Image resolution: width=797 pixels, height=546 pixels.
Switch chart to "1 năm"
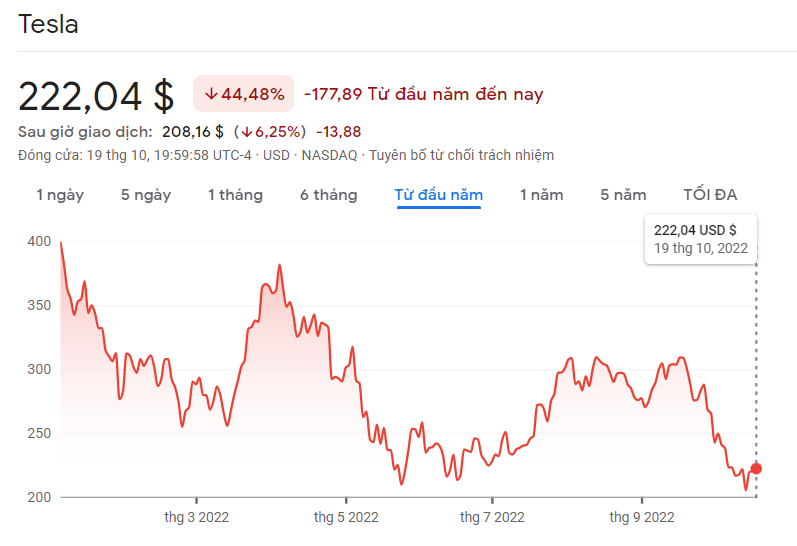(x=541, y=195)
